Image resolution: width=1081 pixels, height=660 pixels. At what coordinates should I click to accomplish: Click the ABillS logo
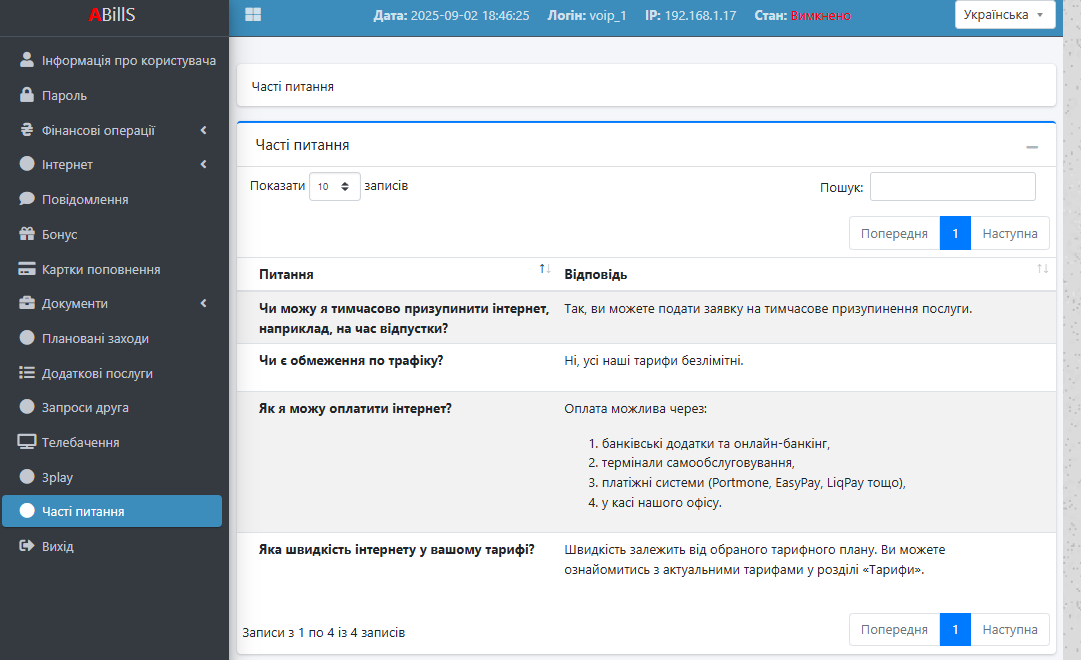point(112,14)
